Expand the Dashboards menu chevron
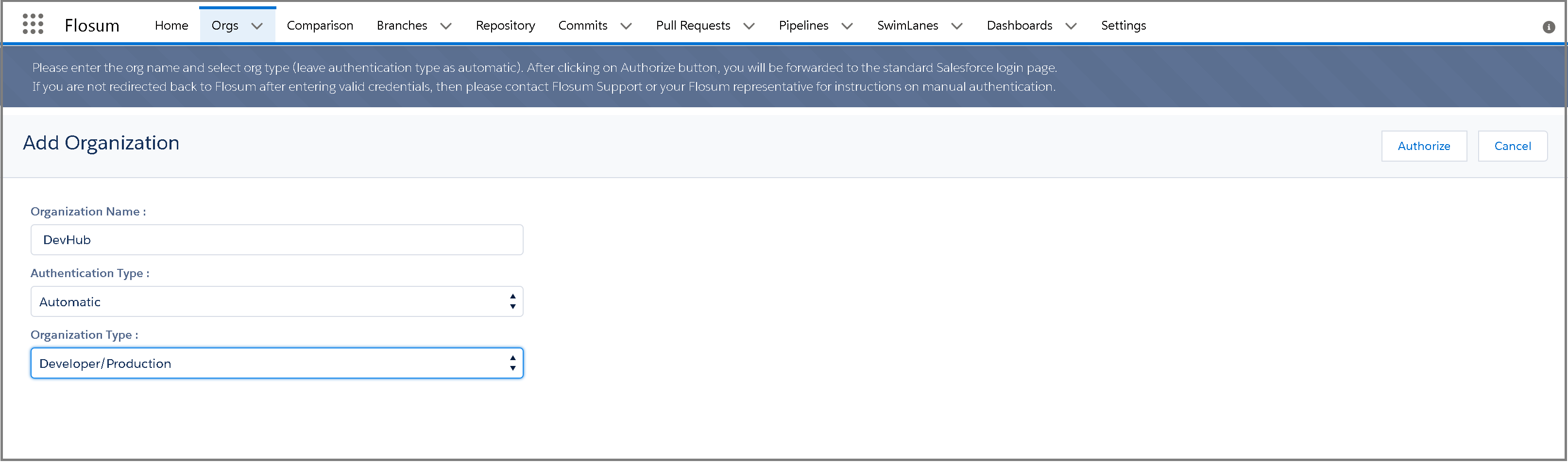The image size is (1568, 463). click(1071, 26)
